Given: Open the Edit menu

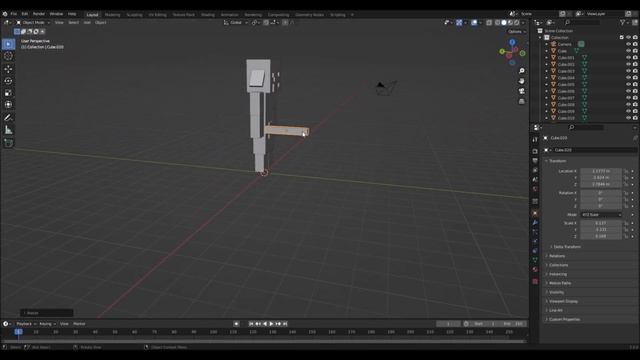Looking at the screenshot, I should 24,14.
